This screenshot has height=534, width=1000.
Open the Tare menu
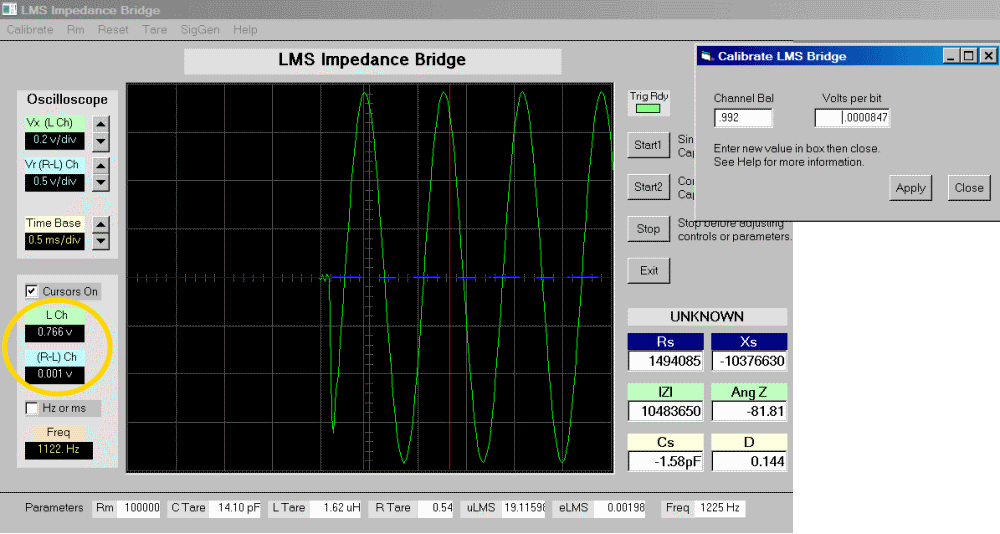click(154, 30)
